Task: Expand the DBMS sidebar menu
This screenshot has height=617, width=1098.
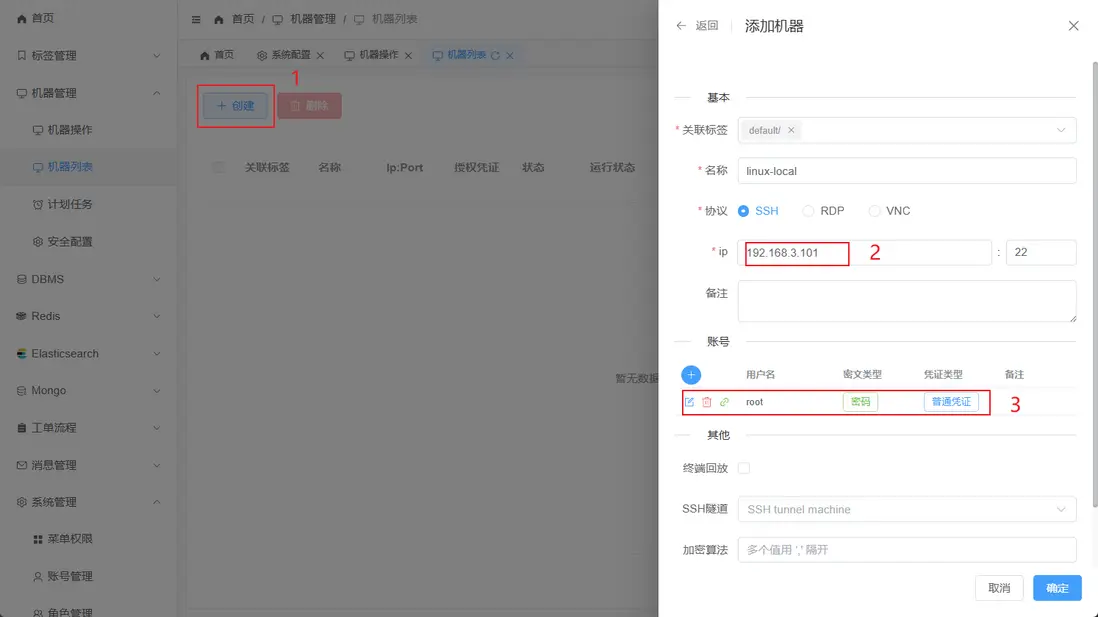Action: coord(88,279)
